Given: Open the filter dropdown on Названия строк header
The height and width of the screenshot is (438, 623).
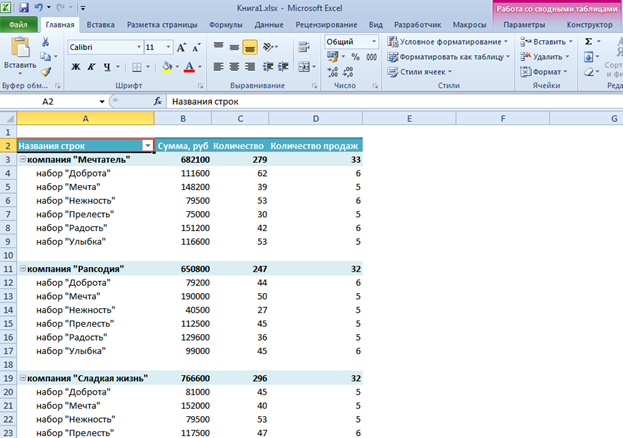Looking at the screenshot, I should 148,146.
